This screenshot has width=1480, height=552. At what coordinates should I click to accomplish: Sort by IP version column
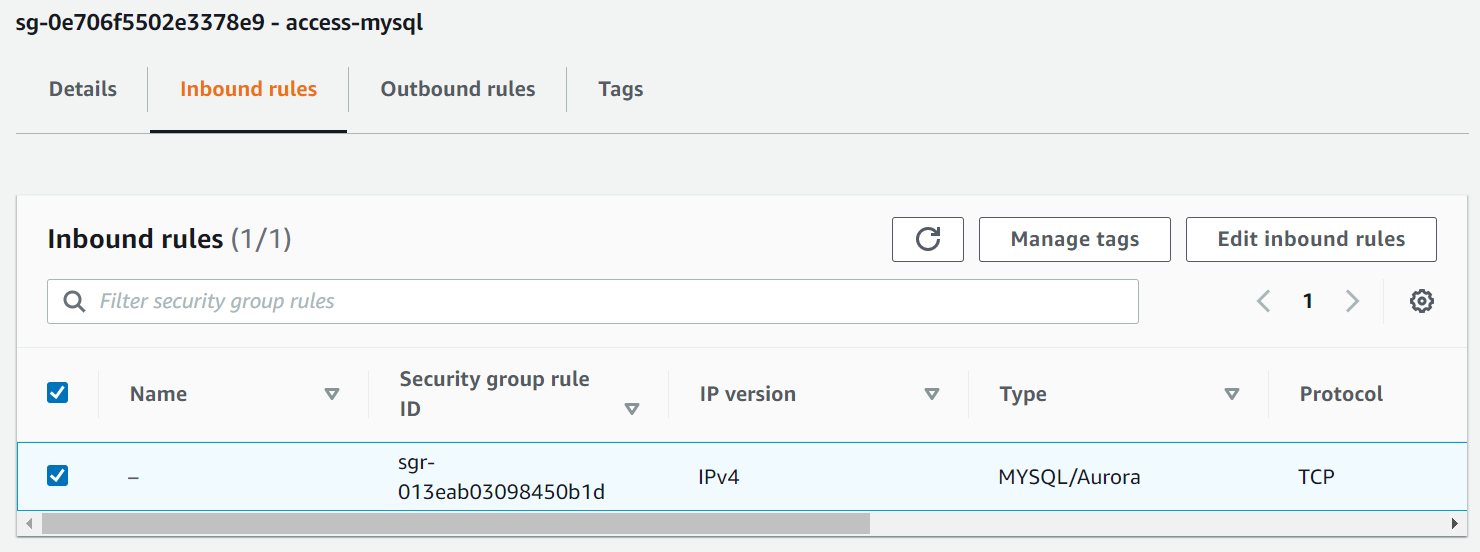click(x=932, y=394)
